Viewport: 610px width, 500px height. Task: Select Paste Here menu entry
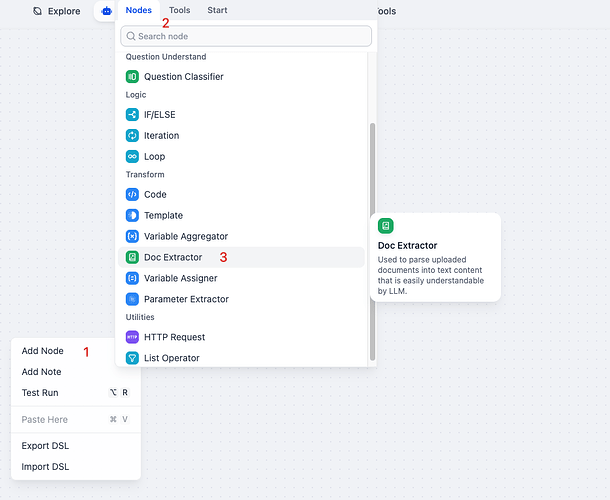[x=76, y=419]
